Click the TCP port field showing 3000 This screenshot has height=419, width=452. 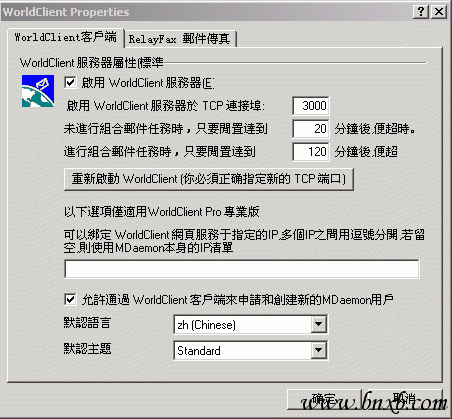pos(311,106)
